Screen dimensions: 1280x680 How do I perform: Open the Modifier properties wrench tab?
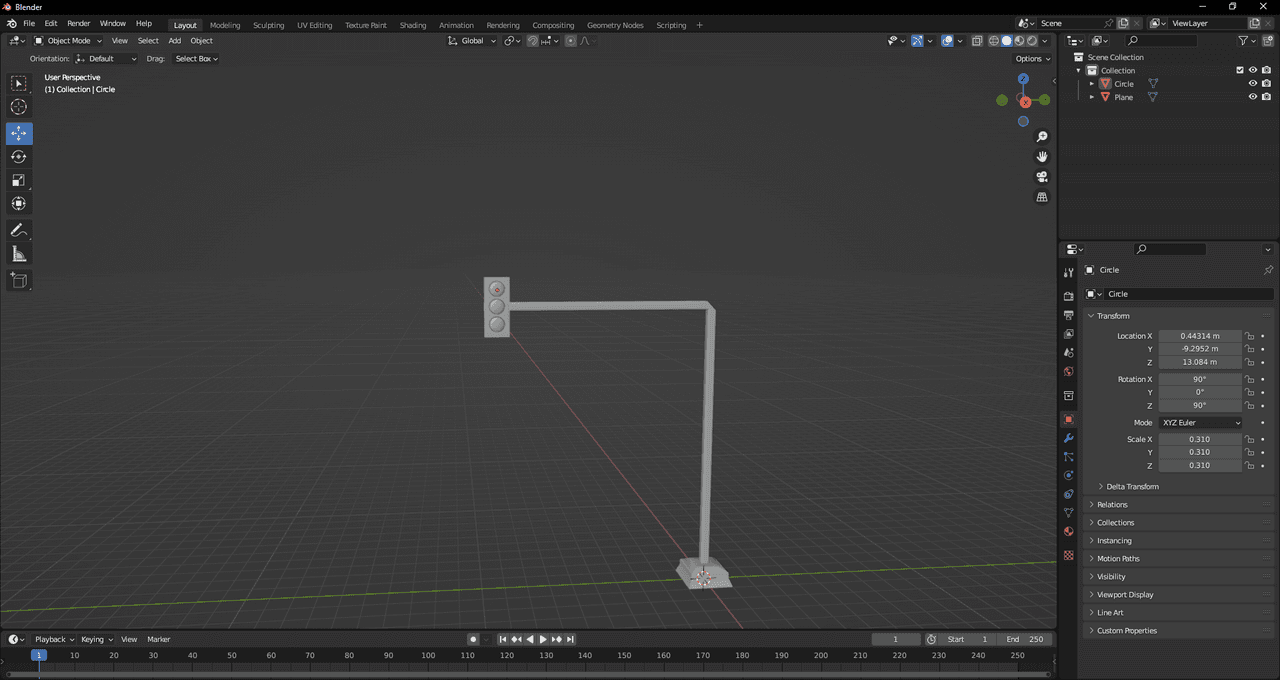pyautogui.click(x=1068, y=438)
